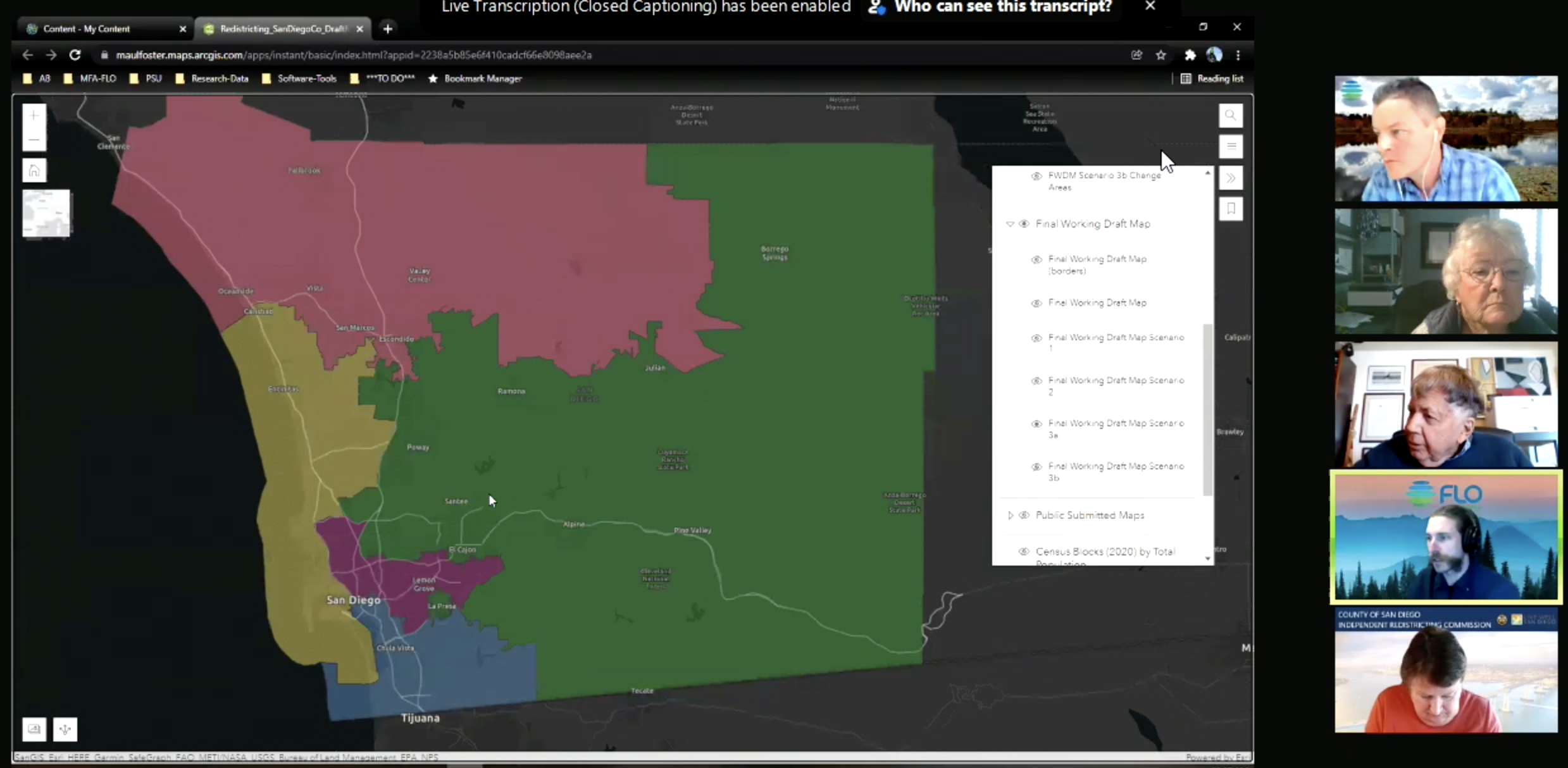Open the map search magnifier icon
1568x768 pixels.
(1230, 116)
